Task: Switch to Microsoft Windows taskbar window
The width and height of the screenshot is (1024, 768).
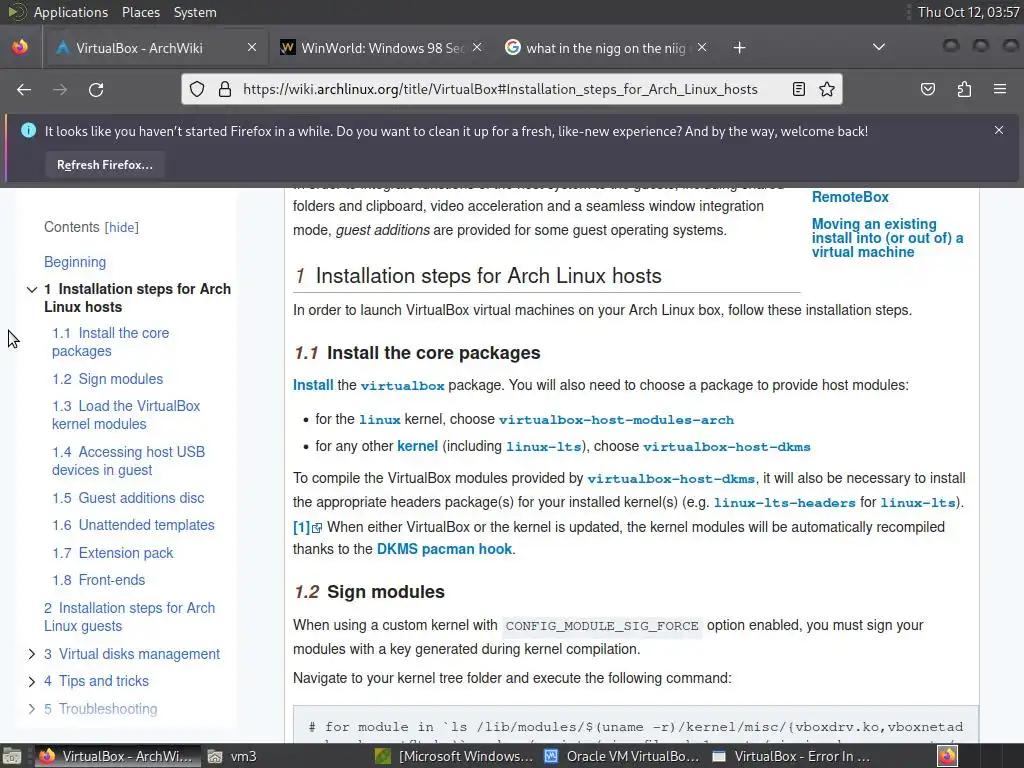Action: [455, 756]
